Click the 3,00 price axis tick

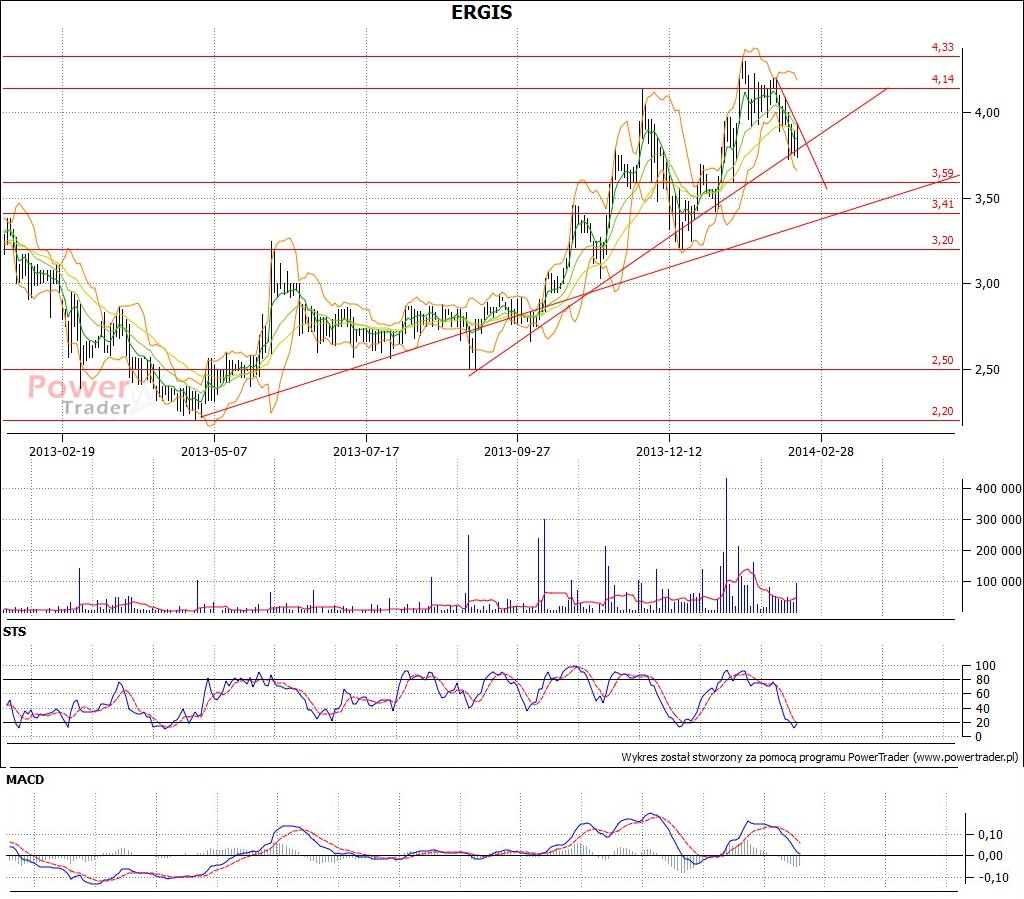[987, 283]
